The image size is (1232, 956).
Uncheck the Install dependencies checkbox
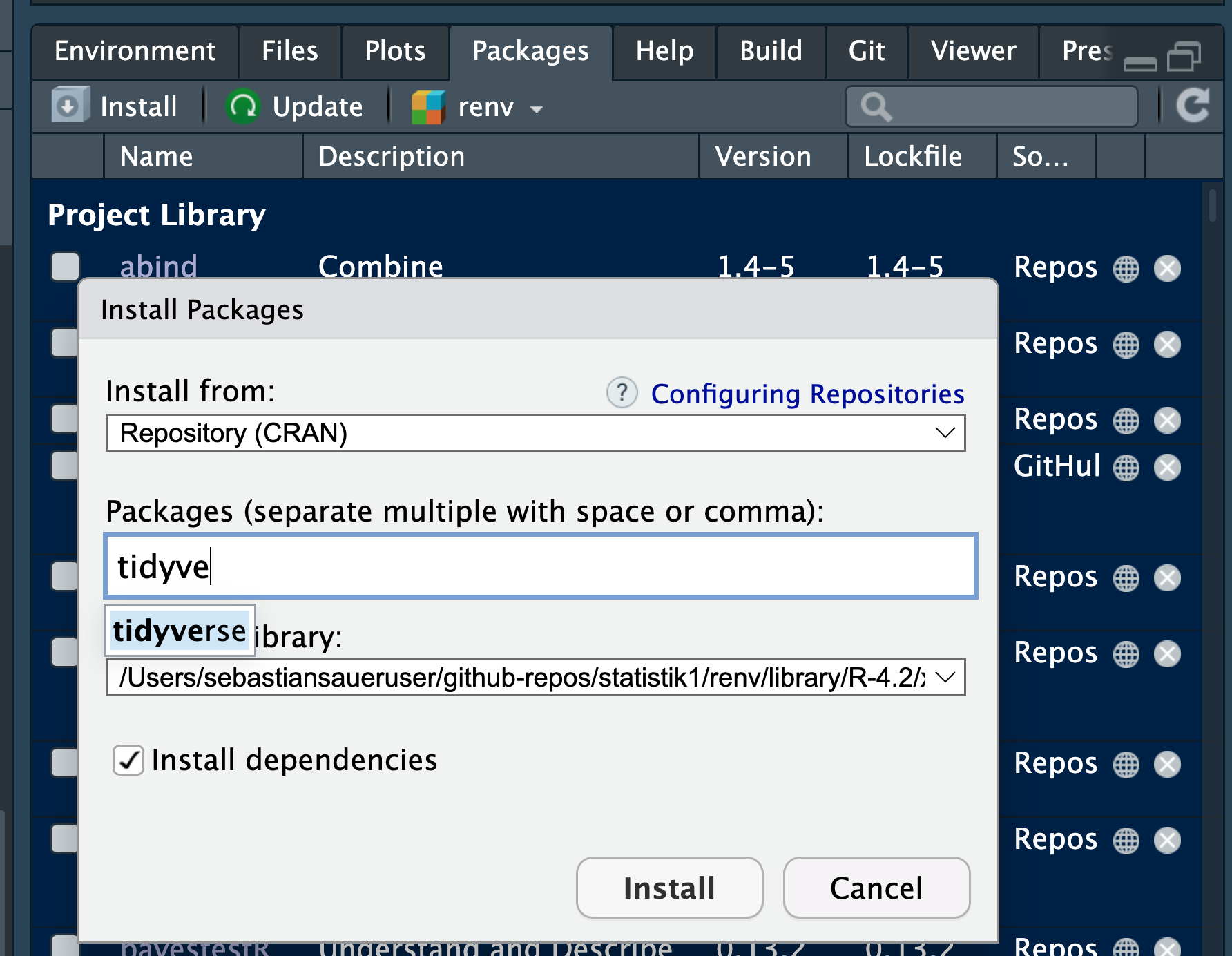[x=128, y=761]
